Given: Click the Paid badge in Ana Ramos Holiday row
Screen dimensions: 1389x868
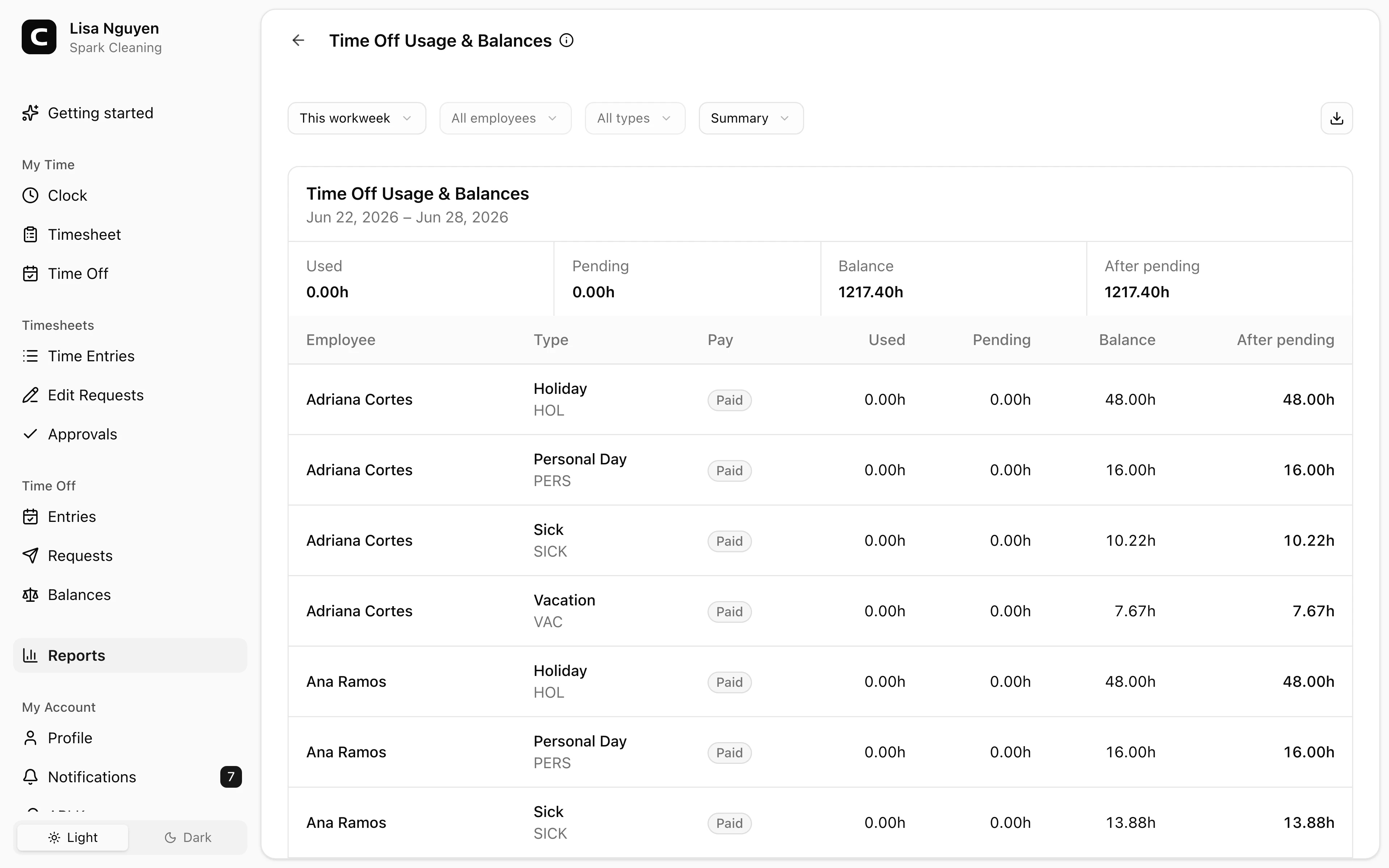Looking at the screenshot, I should 729,682.
